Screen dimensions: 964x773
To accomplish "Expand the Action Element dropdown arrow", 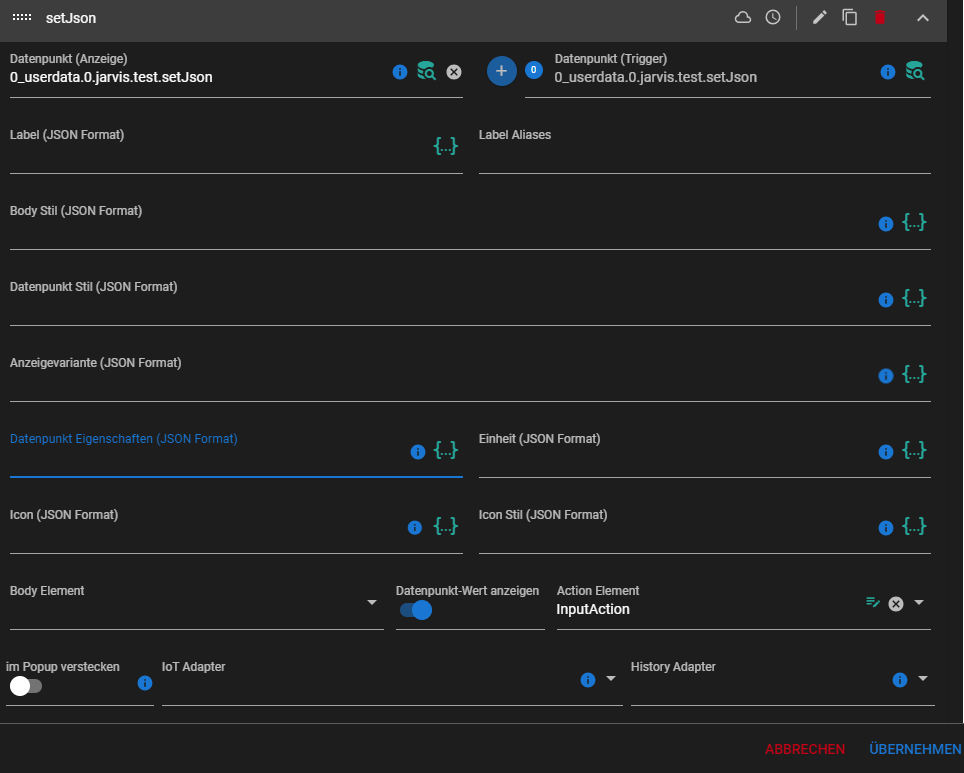I will (x=919, y=602).
